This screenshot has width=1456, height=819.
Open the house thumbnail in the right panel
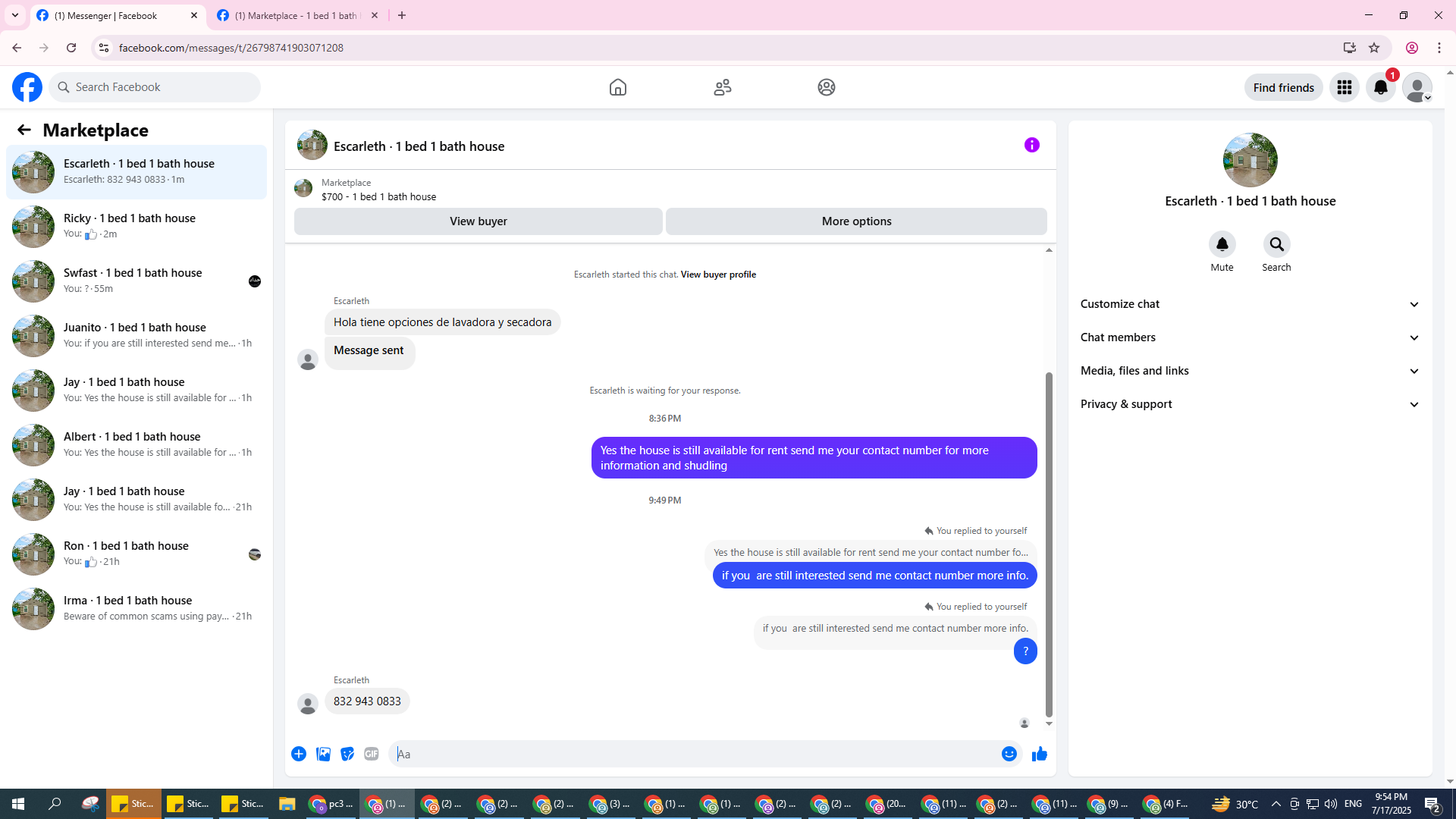pos(1250,160)
